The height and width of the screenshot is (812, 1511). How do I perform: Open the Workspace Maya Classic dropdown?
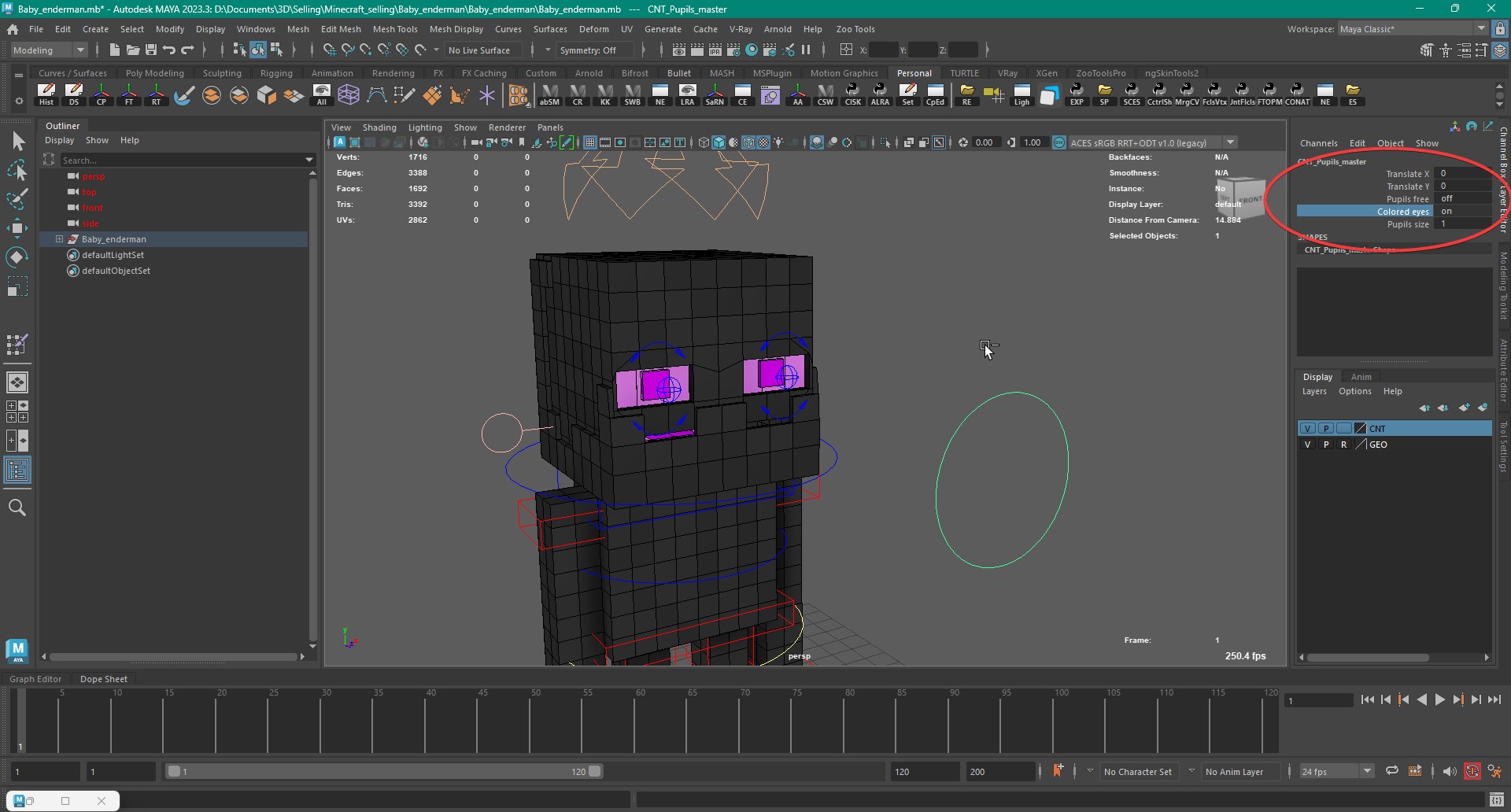[x=1413, y=29]
